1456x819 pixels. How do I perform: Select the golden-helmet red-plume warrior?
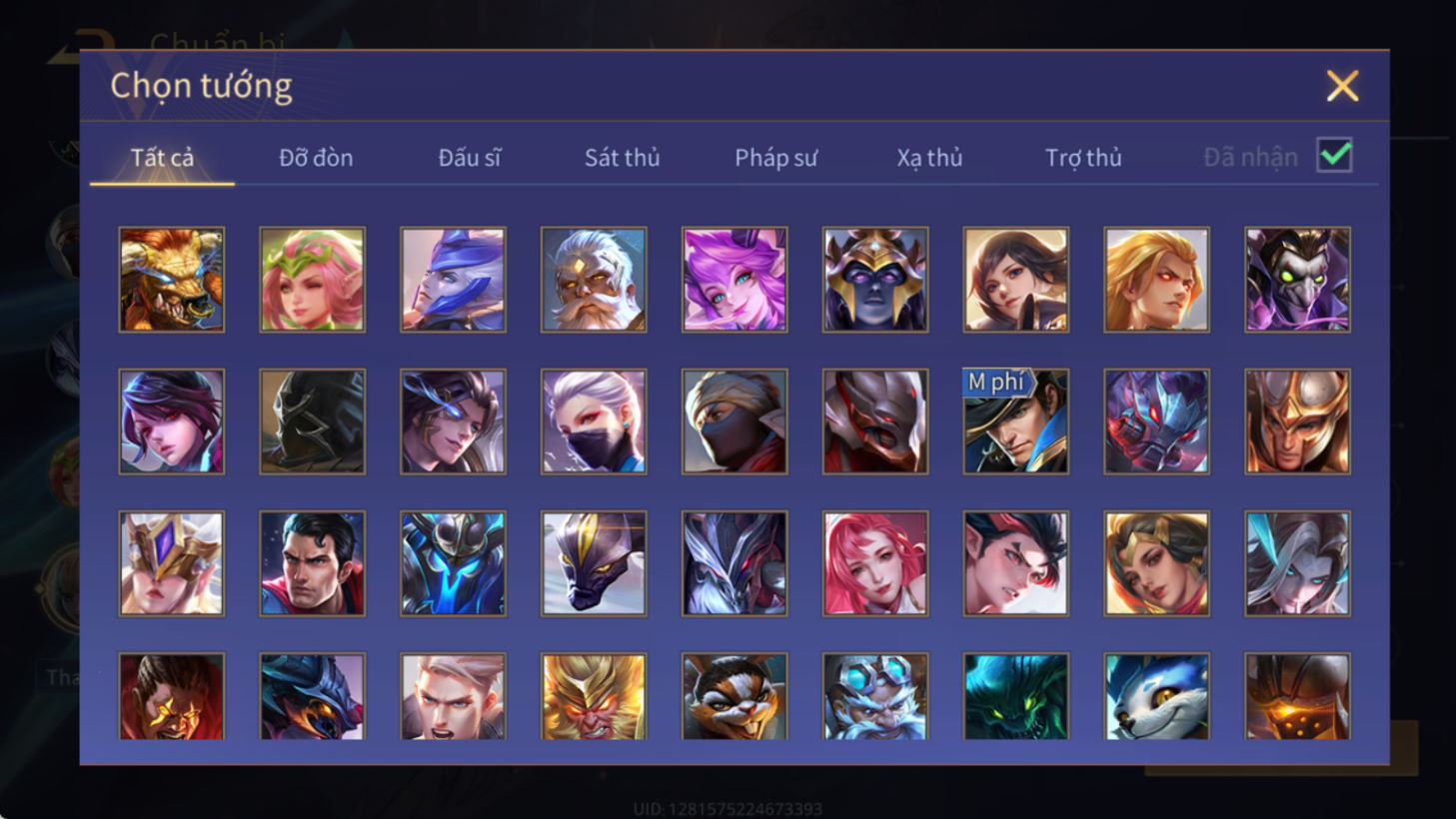pyautogui.click(x=1297, y=421)
